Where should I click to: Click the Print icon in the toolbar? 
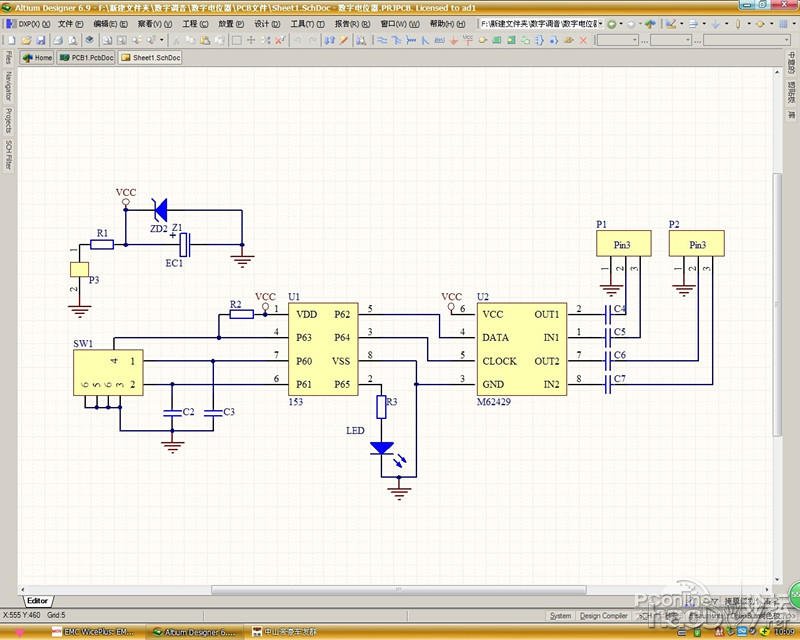click(x=55, y=40)
